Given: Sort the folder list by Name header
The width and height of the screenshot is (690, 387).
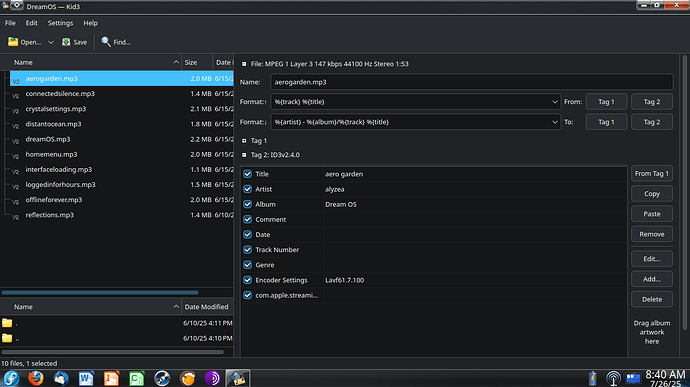Looking at the screenshot, I should tap(91, 306).
